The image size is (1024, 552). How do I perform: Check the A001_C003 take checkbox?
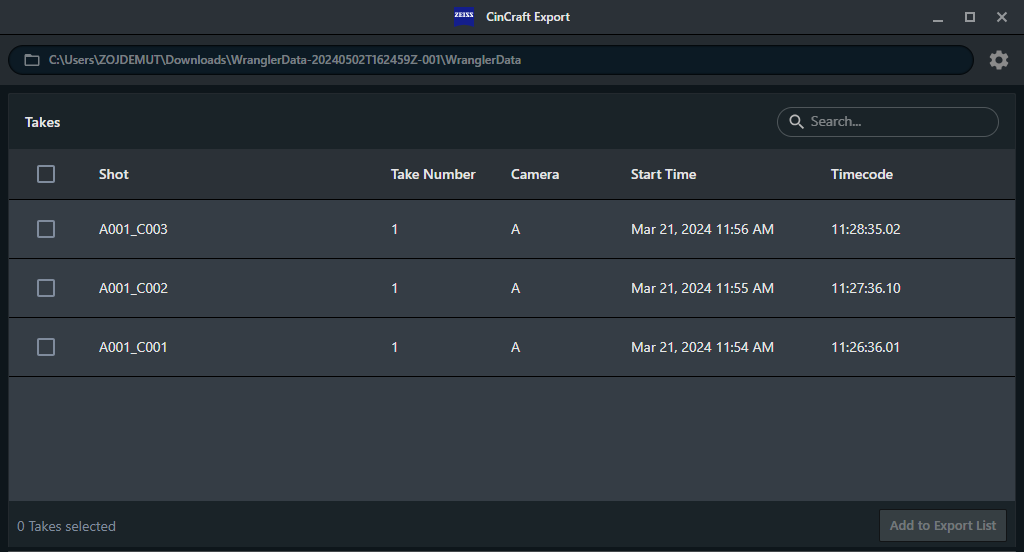(46, 229)
